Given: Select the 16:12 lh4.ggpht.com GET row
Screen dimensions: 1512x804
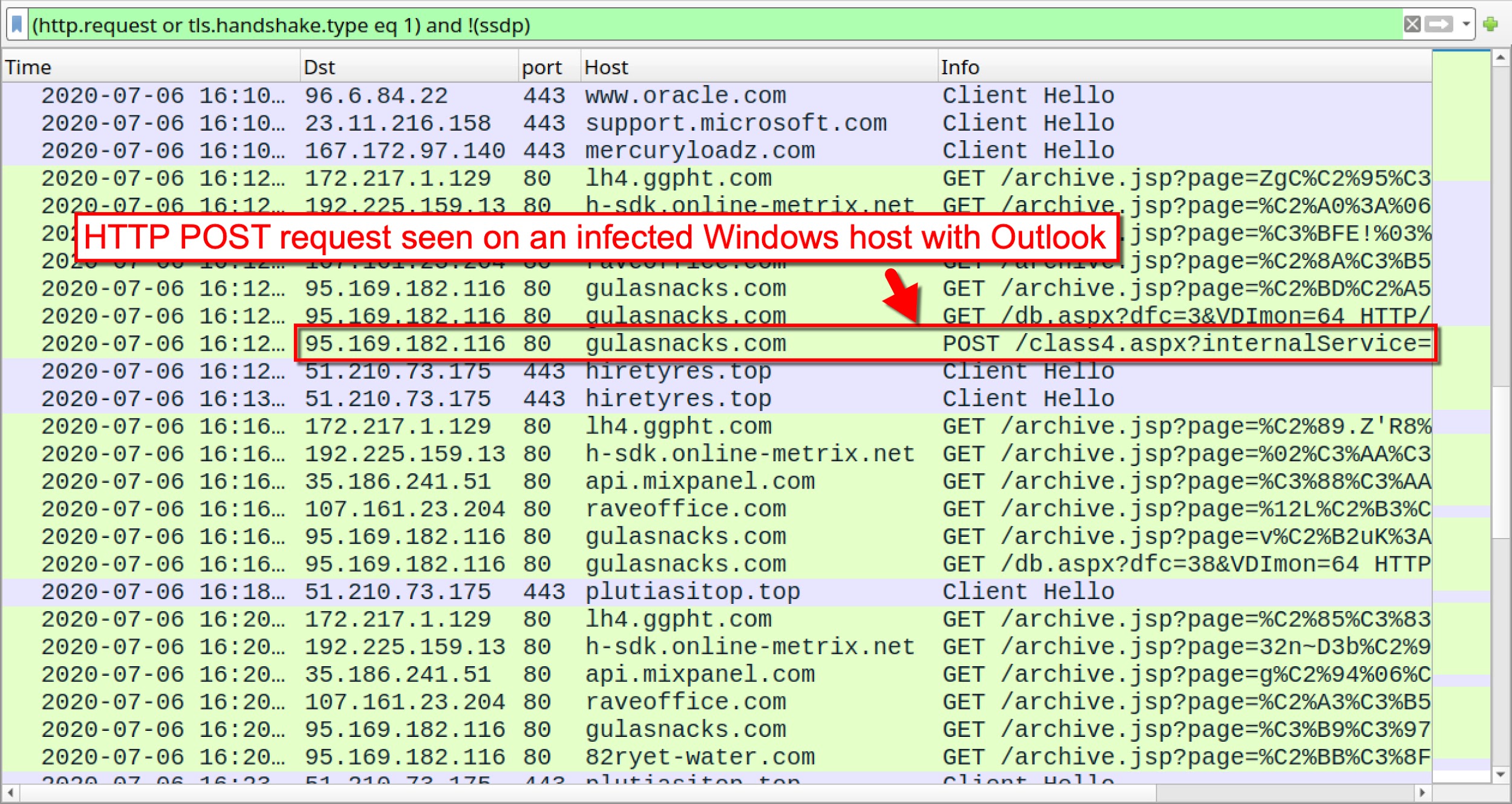Looking at the screenshot, I should [x=717, y=178].
